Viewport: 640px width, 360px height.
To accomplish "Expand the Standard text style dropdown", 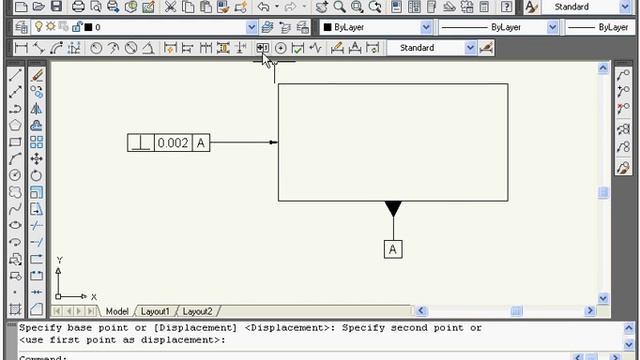I will pyautogui.click(x=625, y=7).
